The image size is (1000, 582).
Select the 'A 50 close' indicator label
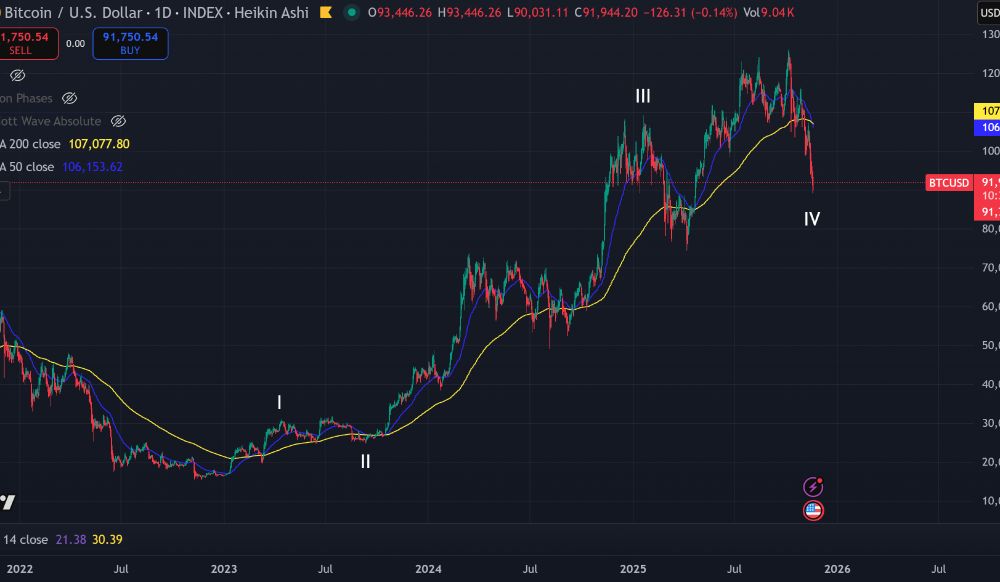point(27,167)
